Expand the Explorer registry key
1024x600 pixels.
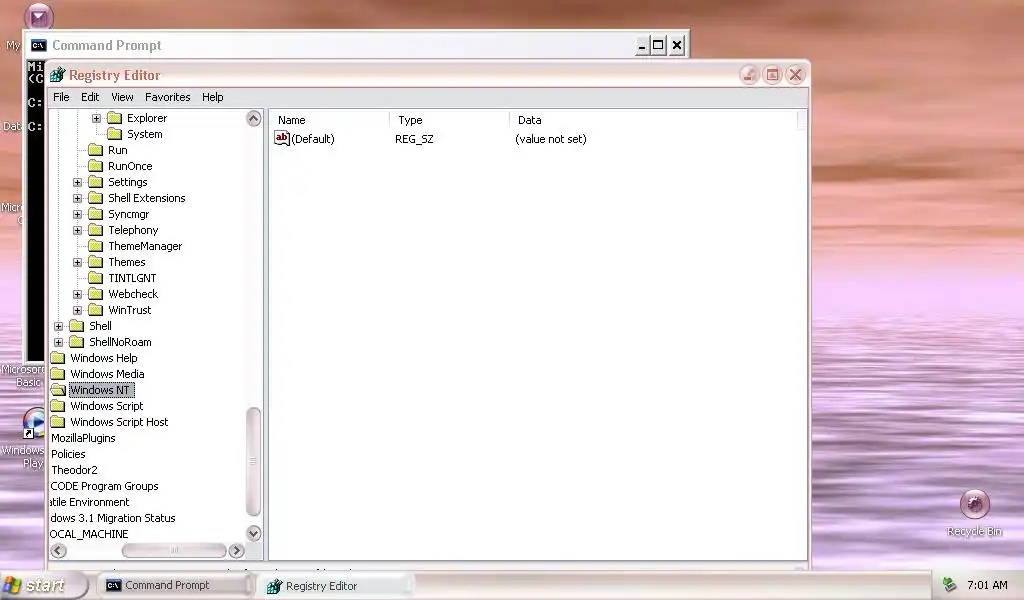97,118
